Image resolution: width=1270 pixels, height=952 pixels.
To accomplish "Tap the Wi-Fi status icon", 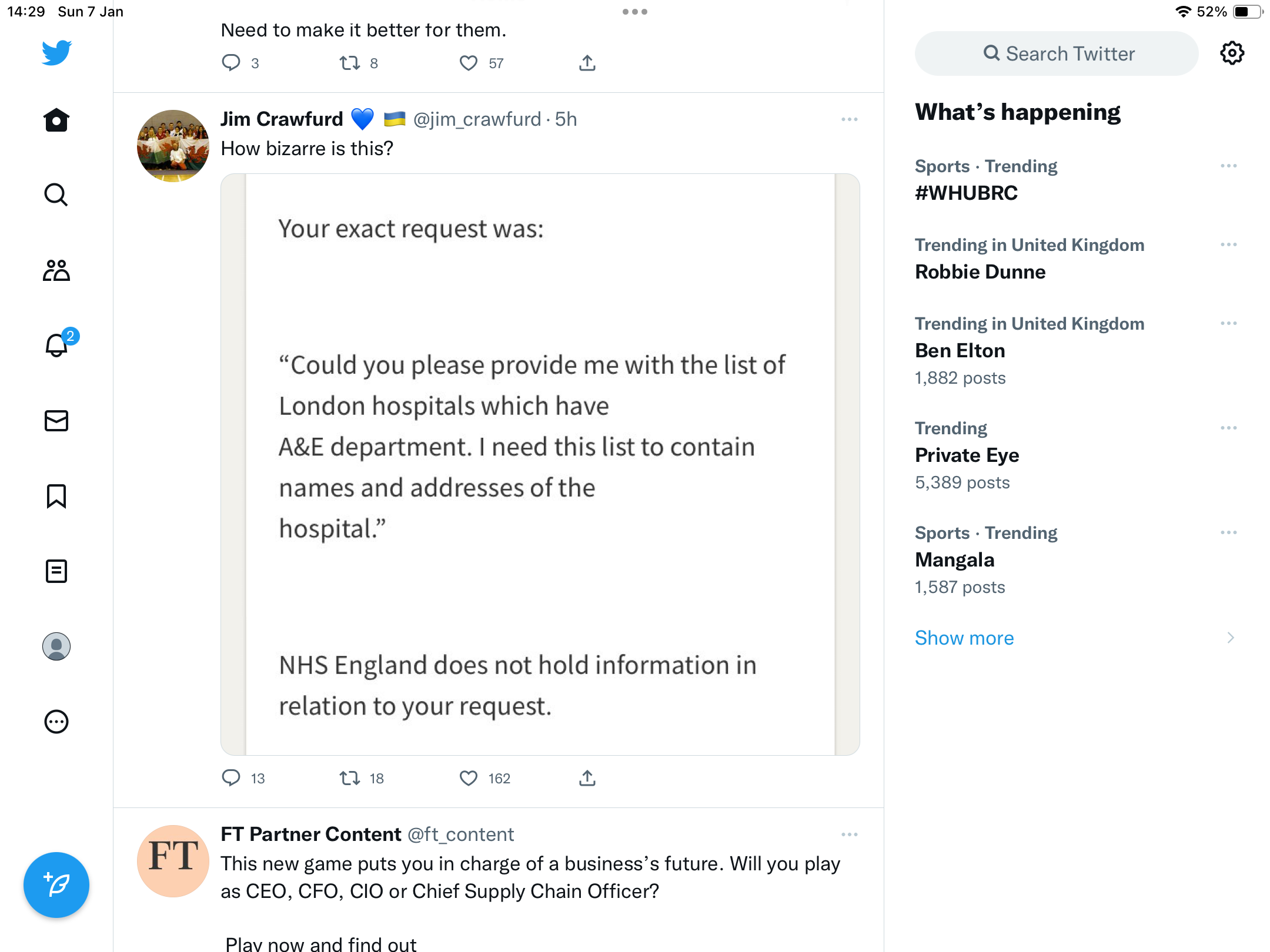I will (1183, 12).
